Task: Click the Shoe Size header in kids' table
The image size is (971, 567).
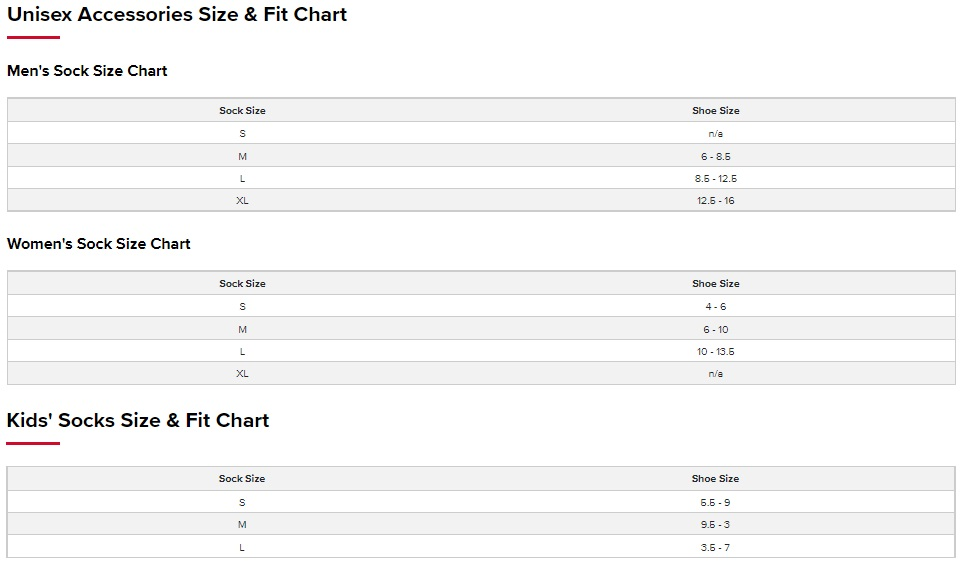Action: pos(715,478)
